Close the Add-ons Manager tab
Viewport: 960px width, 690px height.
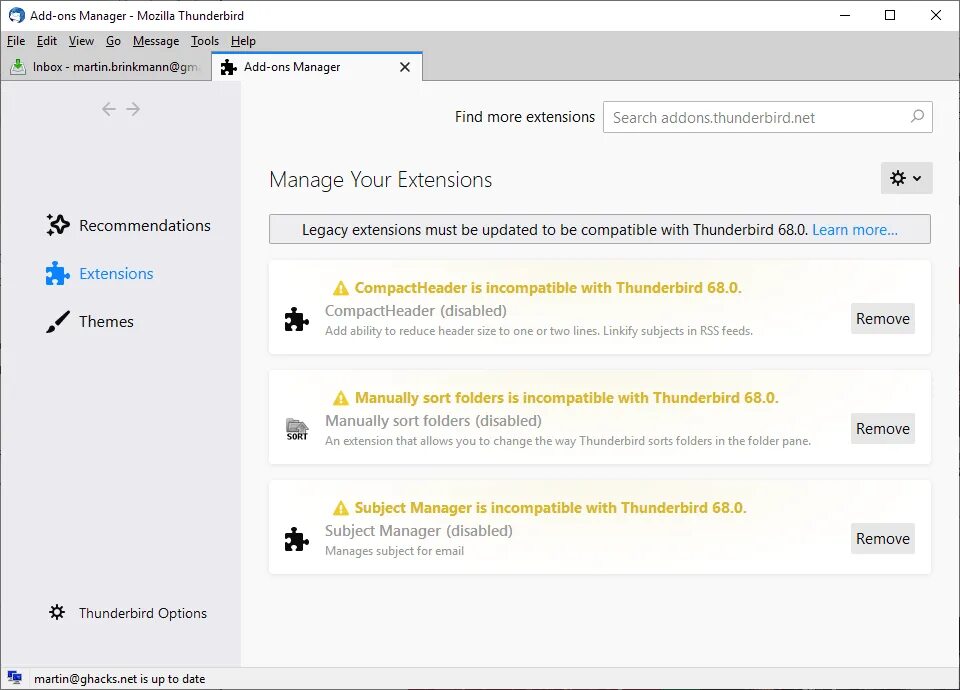click(405, 67)
